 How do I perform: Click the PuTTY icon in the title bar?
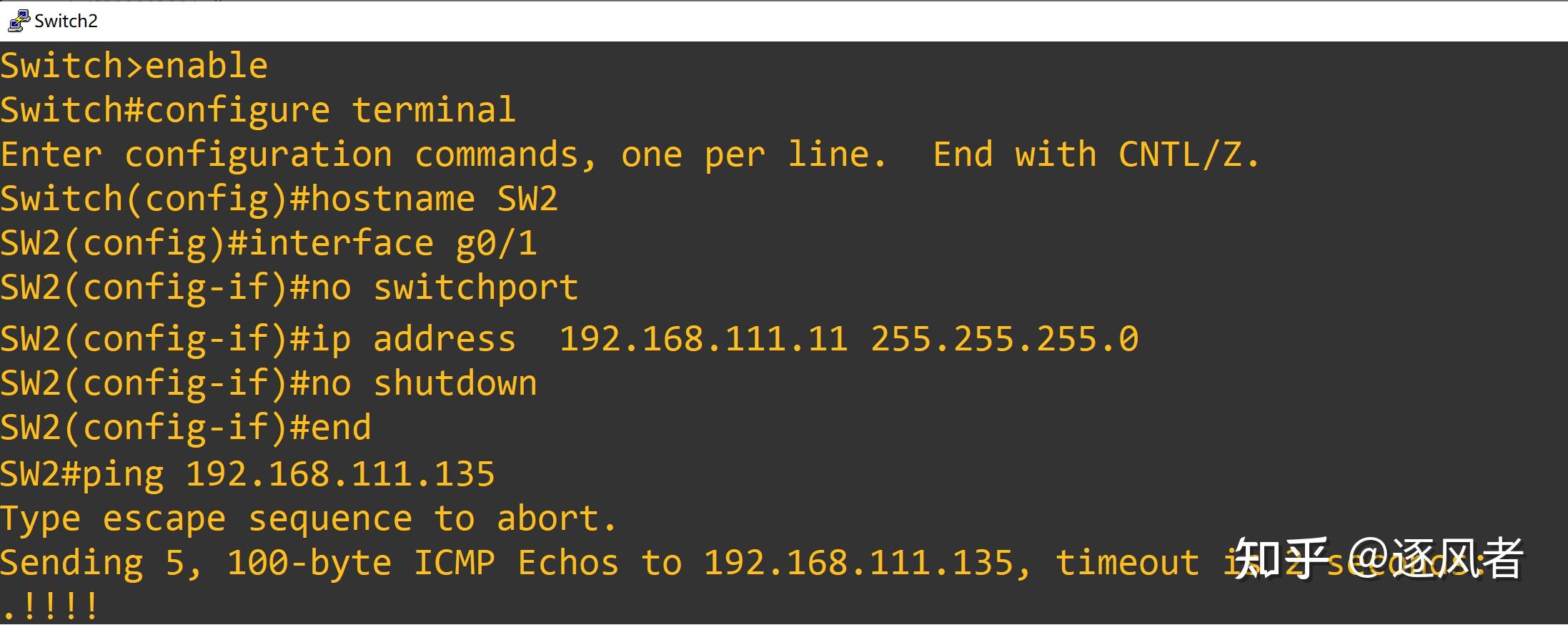18,21
